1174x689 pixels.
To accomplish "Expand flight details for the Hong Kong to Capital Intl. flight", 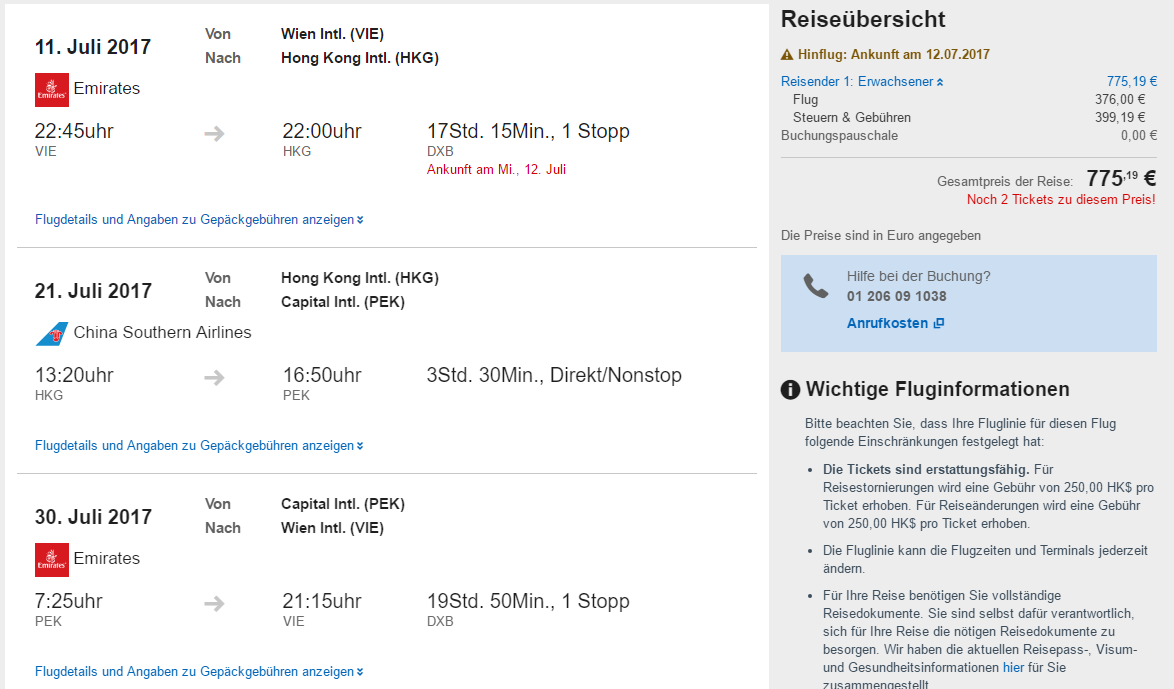I will pos(199,446).
